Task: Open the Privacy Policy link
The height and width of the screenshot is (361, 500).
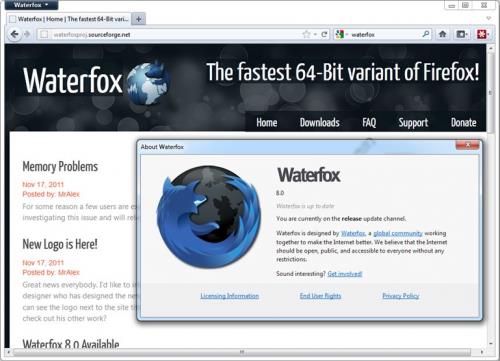Action: [400, 296]
